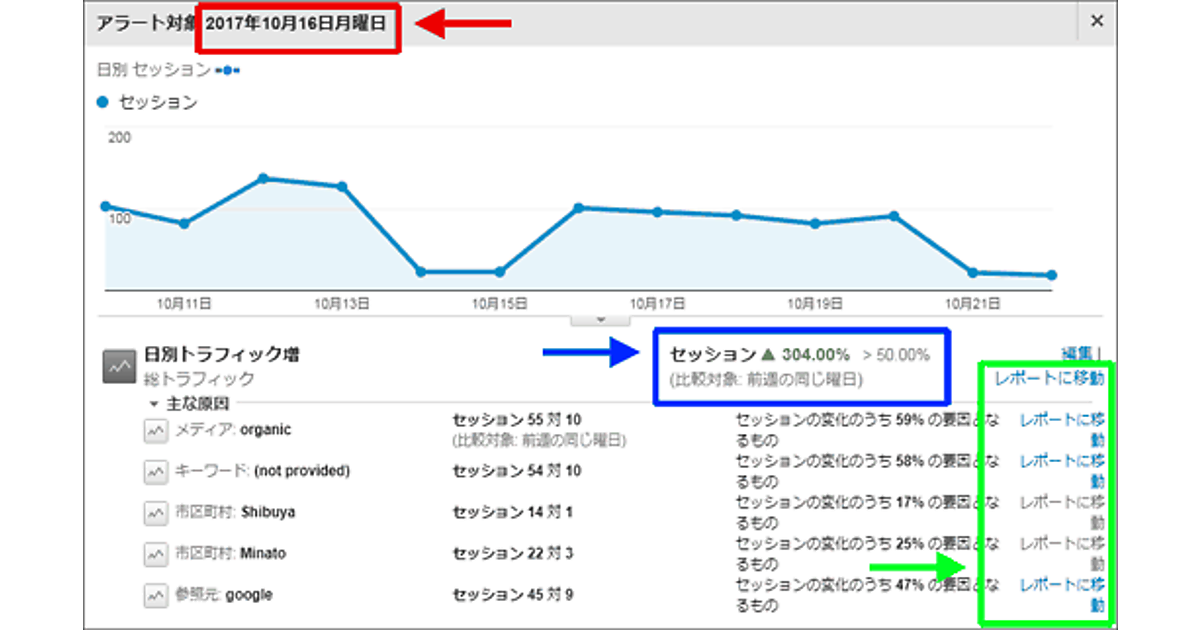Viewport: 1200px width, 630px height.
Task: Click the graph icon beside 市区町村: Shibuya
Action: (155, 512)
